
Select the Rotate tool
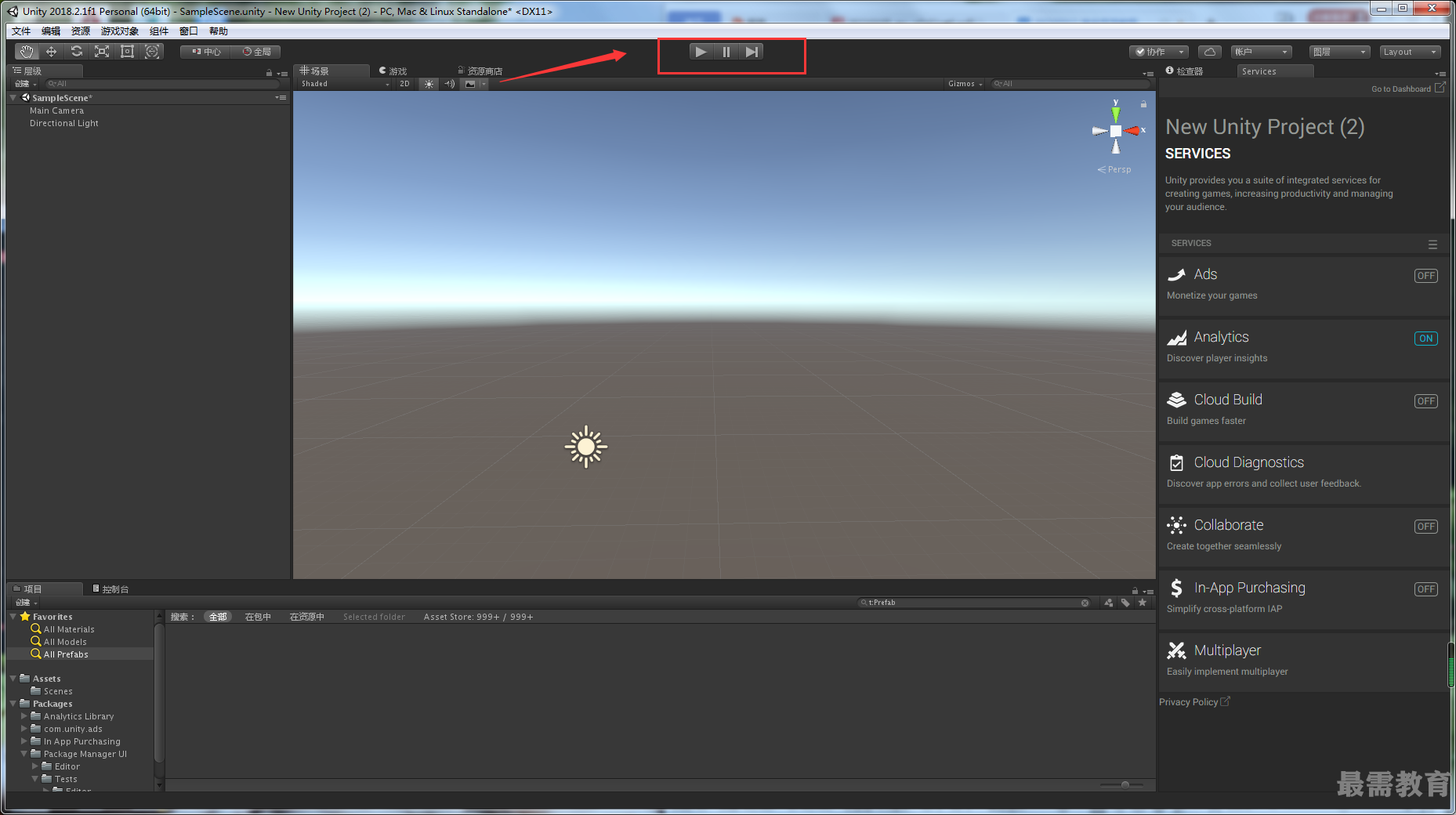point(77,52)
